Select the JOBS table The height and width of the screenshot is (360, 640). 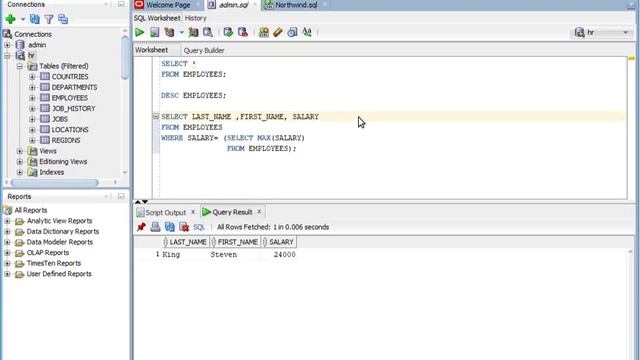pos(60,119)
